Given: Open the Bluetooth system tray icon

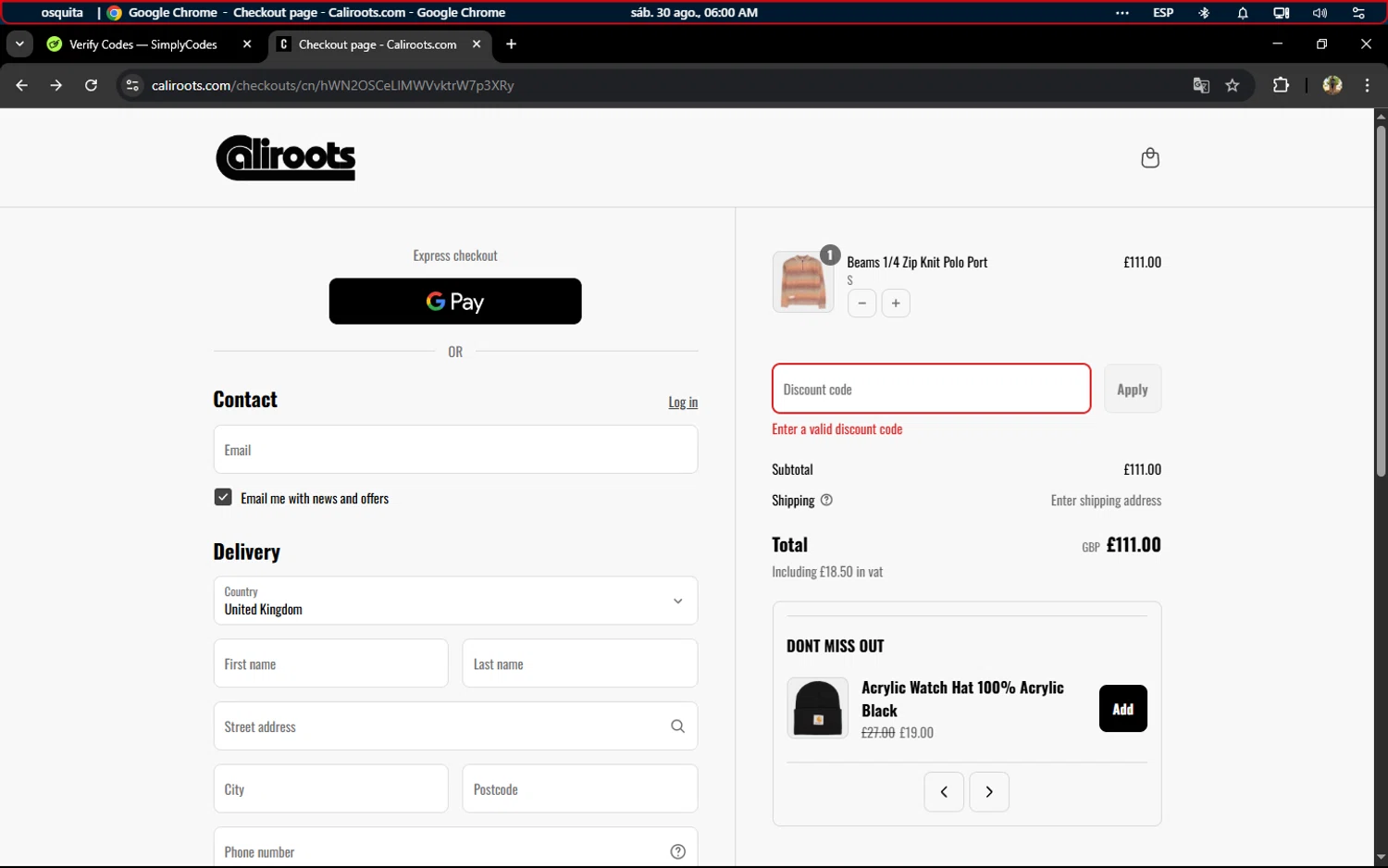Looking at the screenshot, I should [1204, 13].
